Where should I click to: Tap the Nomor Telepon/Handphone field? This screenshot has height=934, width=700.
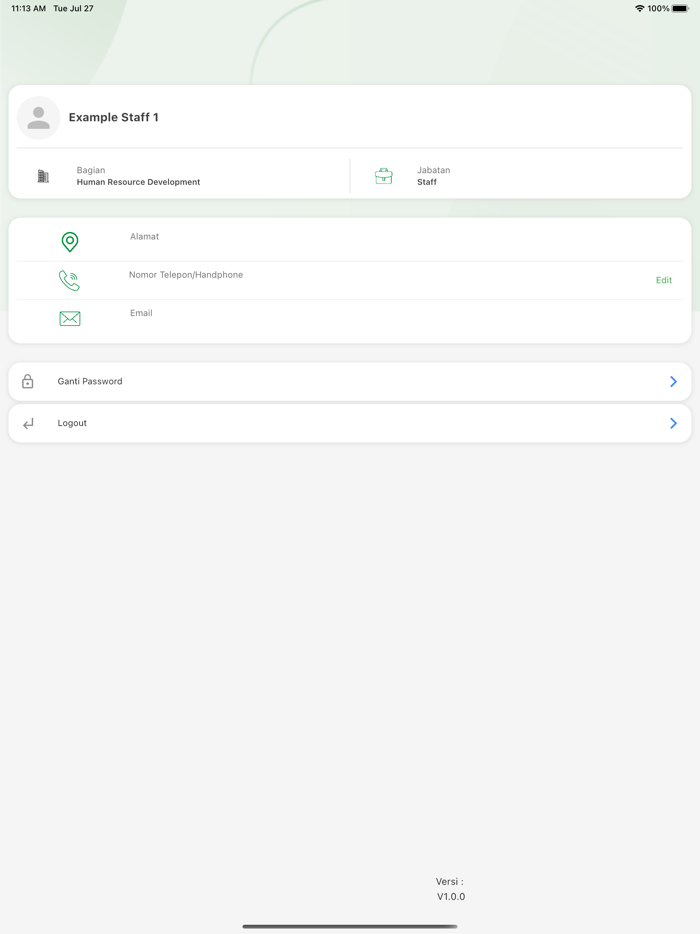(x=186, y=275)
